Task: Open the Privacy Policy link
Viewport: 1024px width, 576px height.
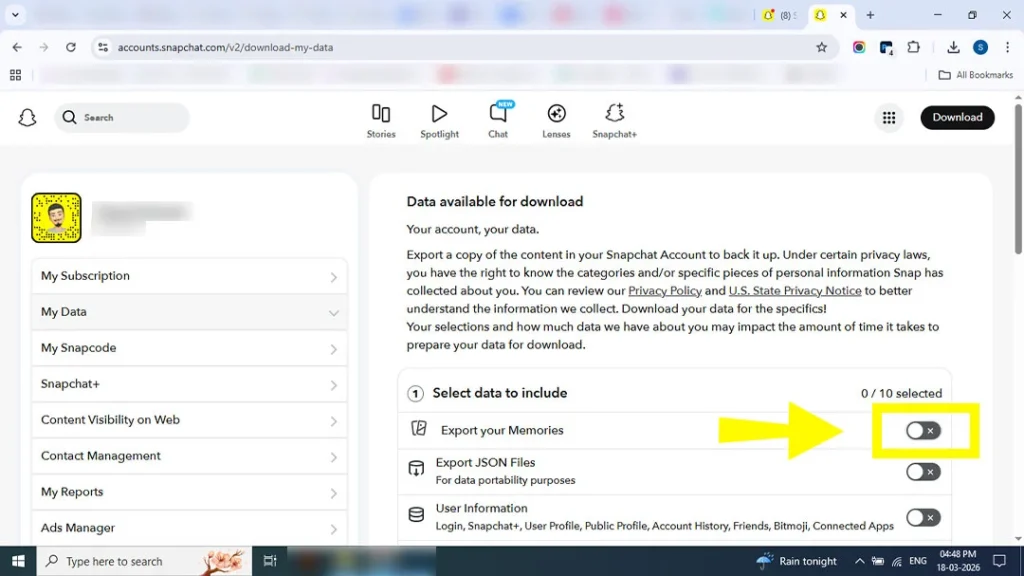Action: tap(665, 290)
